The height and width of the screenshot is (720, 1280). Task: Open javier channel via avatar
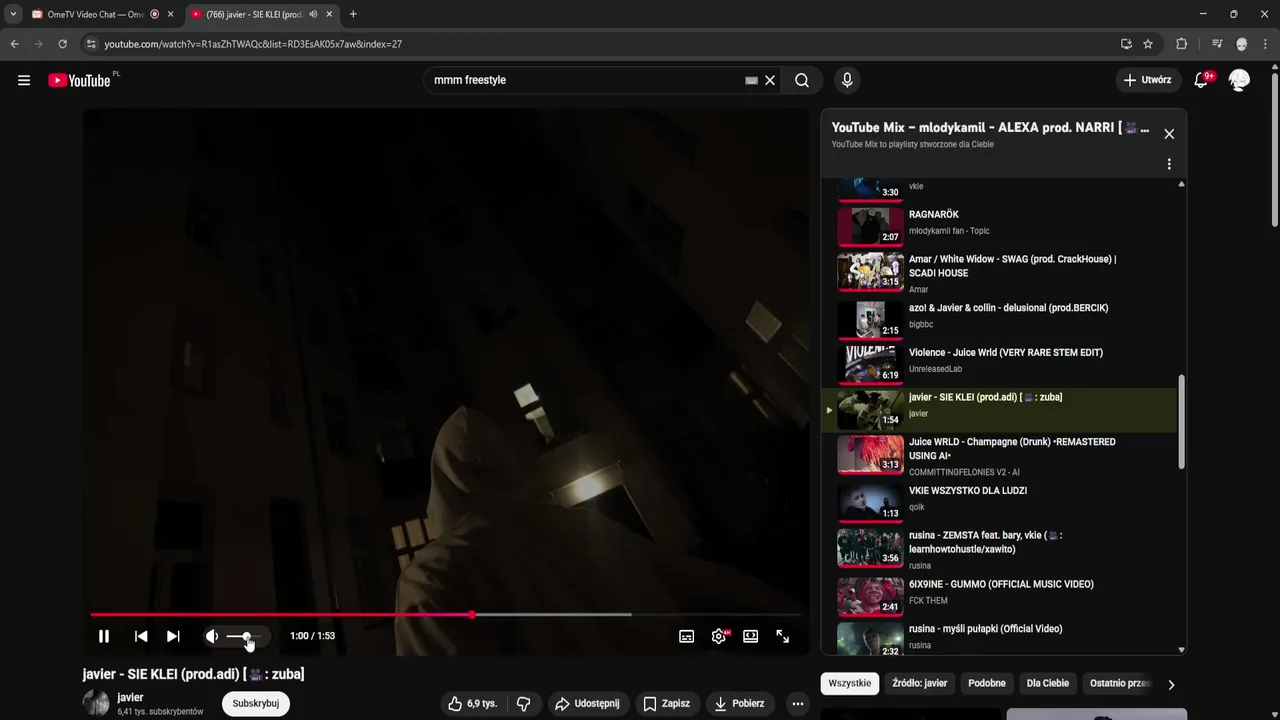pyautogui.click(x=96, y=703)
